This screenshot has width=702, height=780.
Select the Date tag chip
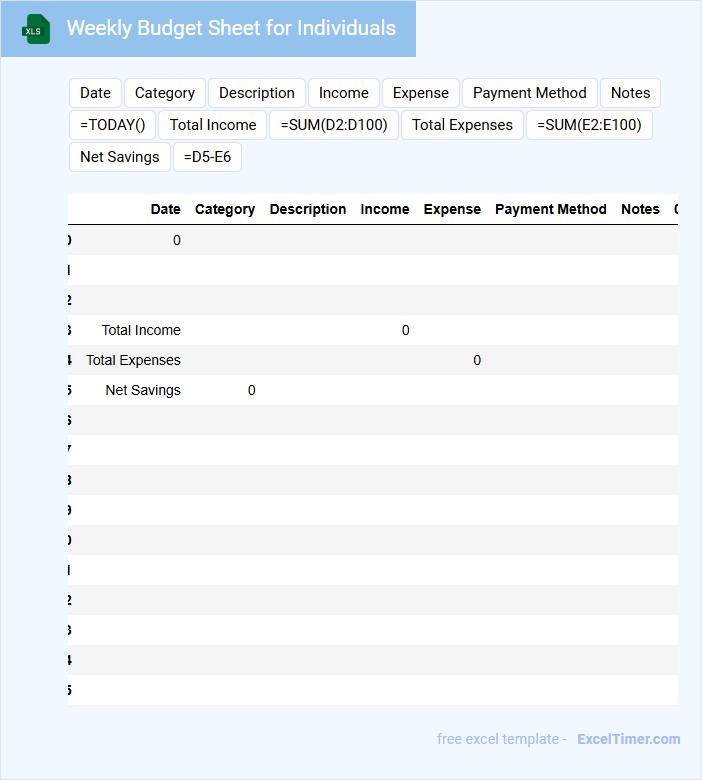96,93
